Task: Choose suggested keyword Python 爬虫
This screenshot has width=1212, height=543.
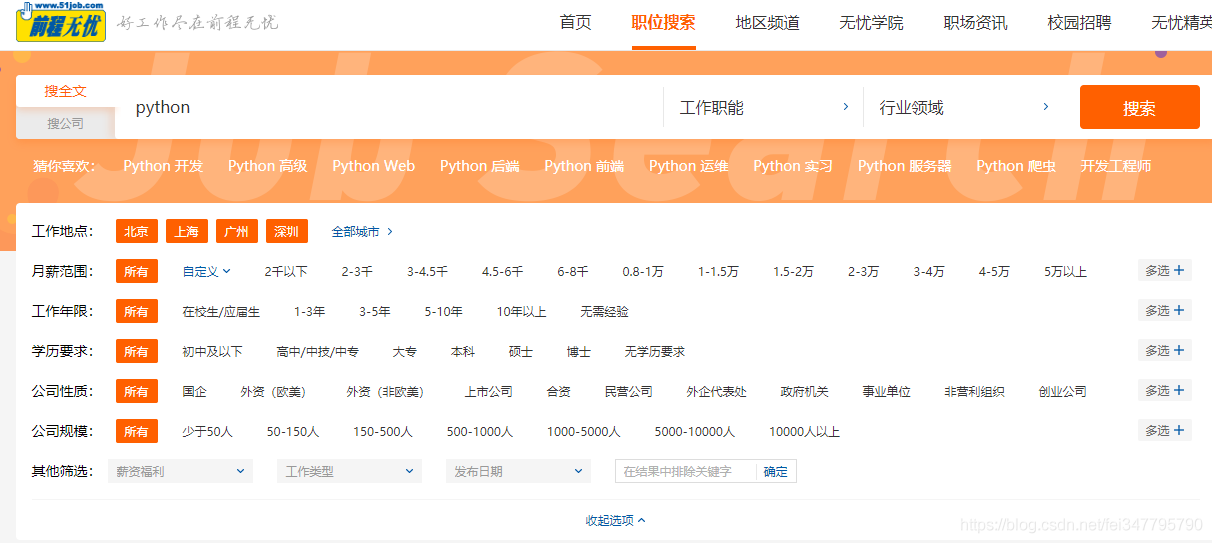Action: [1016, 166]
